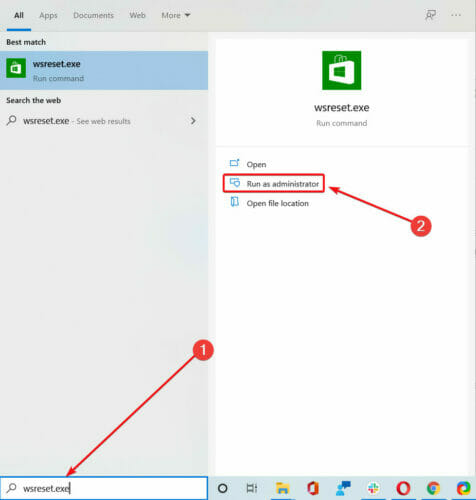This screenshot has height=500, width=476.
Task: Click the magnifier icon in search box
Action: (x=12, y=488)
